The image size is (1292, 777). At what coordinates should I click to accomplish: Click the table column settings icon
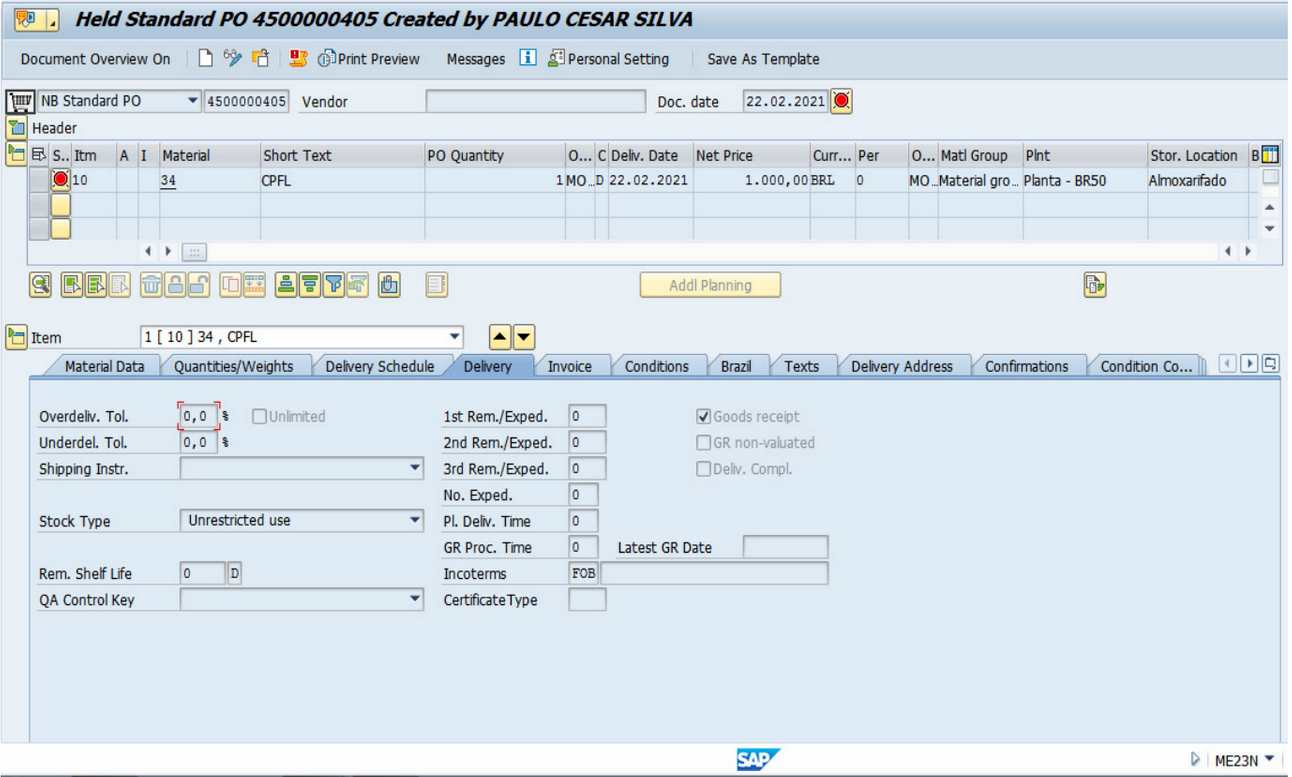[1270, 155]
